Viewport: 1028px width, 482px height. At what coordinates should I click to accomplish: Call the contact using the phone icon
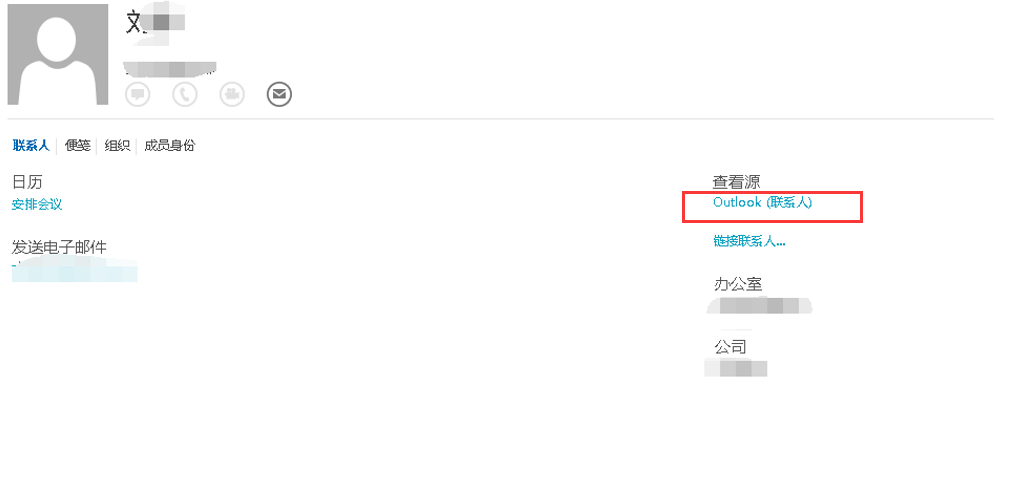[185, 94]
